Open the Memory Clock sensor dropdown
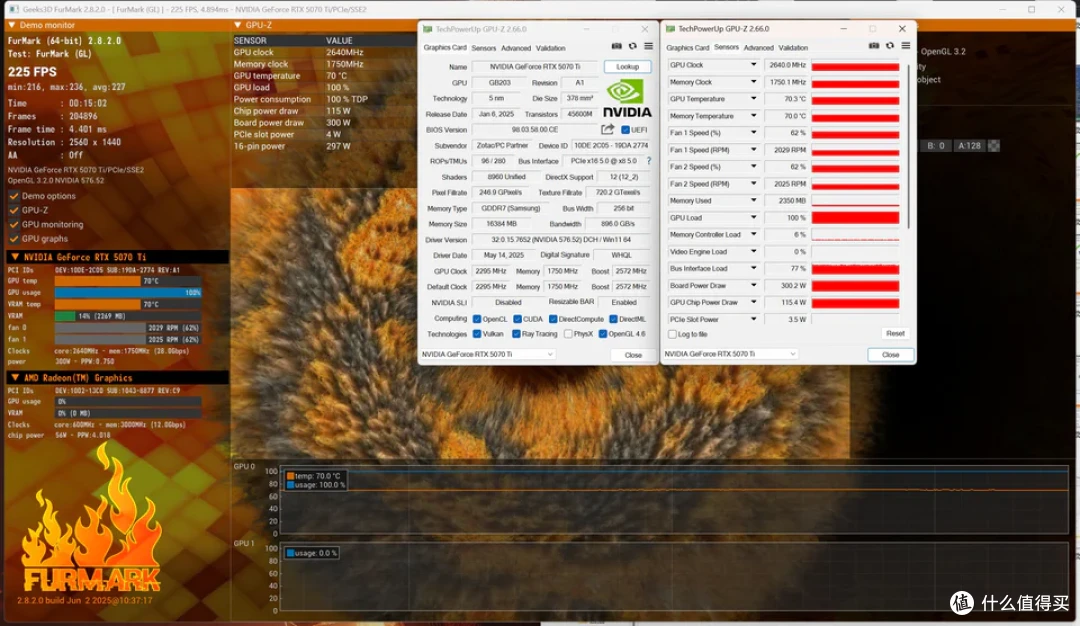 click(x=753, y=82)
